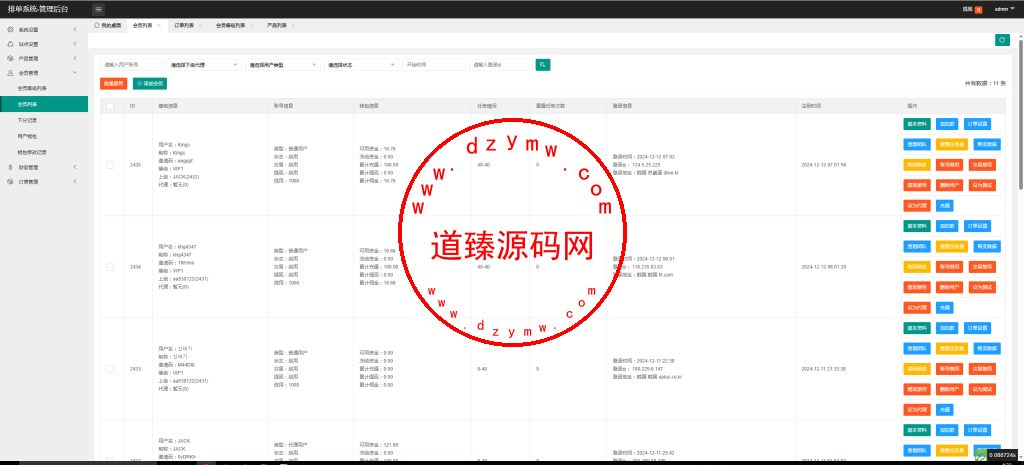Click 密码修改 for member khg4347
This screenshot has width=1024, height=465.
917,266
